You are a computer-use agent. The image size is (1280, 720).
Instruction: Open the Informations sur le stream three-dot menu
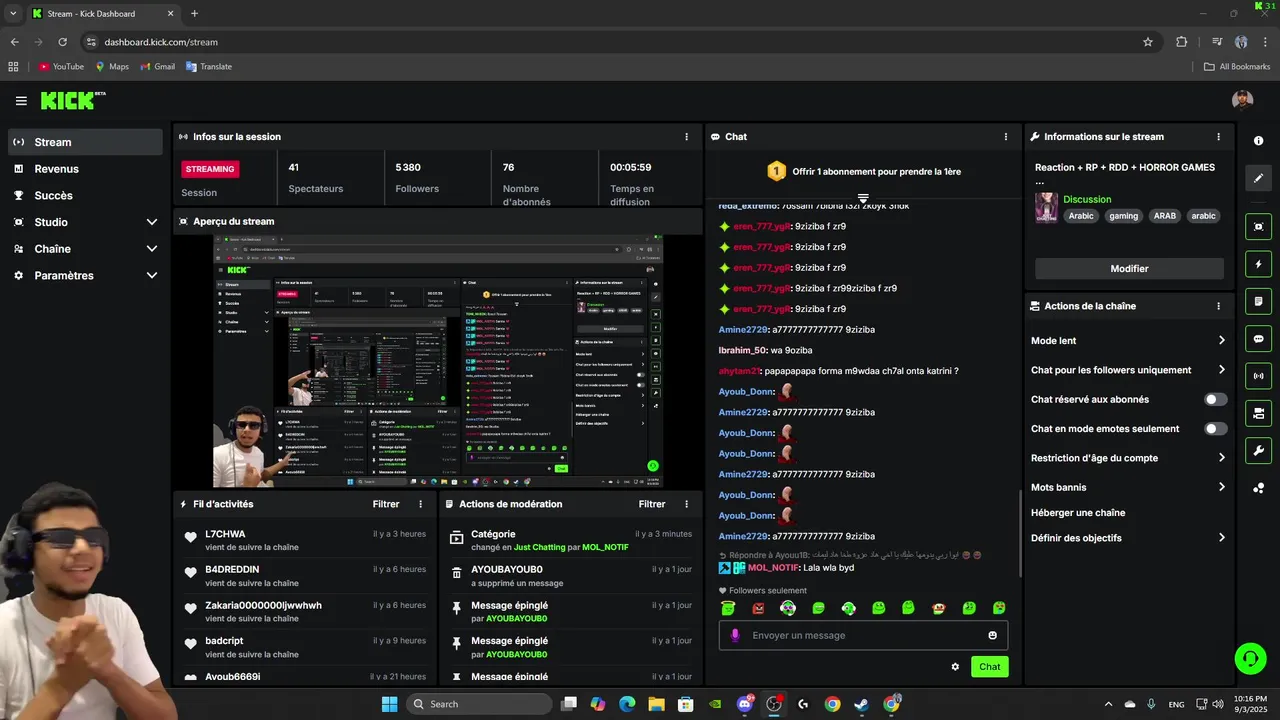tap(1218, 137)
